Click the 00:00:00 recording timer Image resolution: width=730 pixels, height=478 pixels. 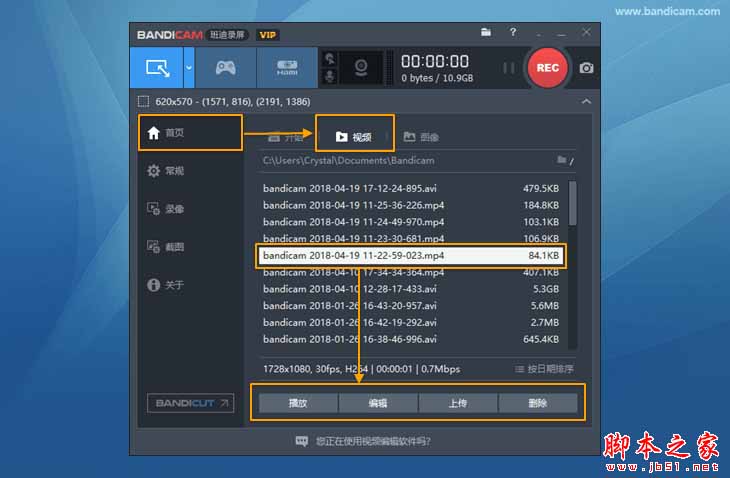pyautogui.click(x=435, y=61)
